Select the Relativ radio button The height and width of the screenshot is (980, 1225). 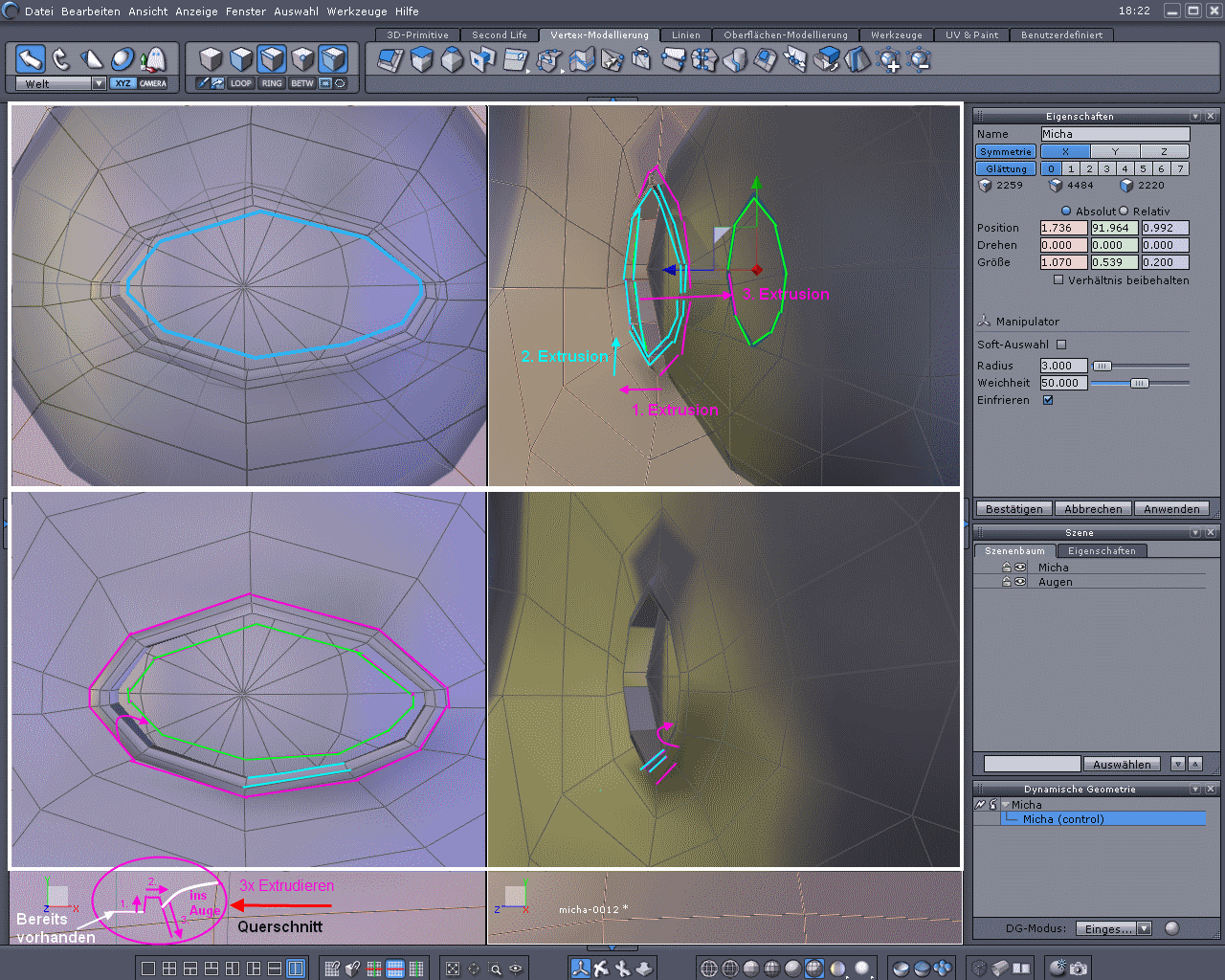point(1125,211)
